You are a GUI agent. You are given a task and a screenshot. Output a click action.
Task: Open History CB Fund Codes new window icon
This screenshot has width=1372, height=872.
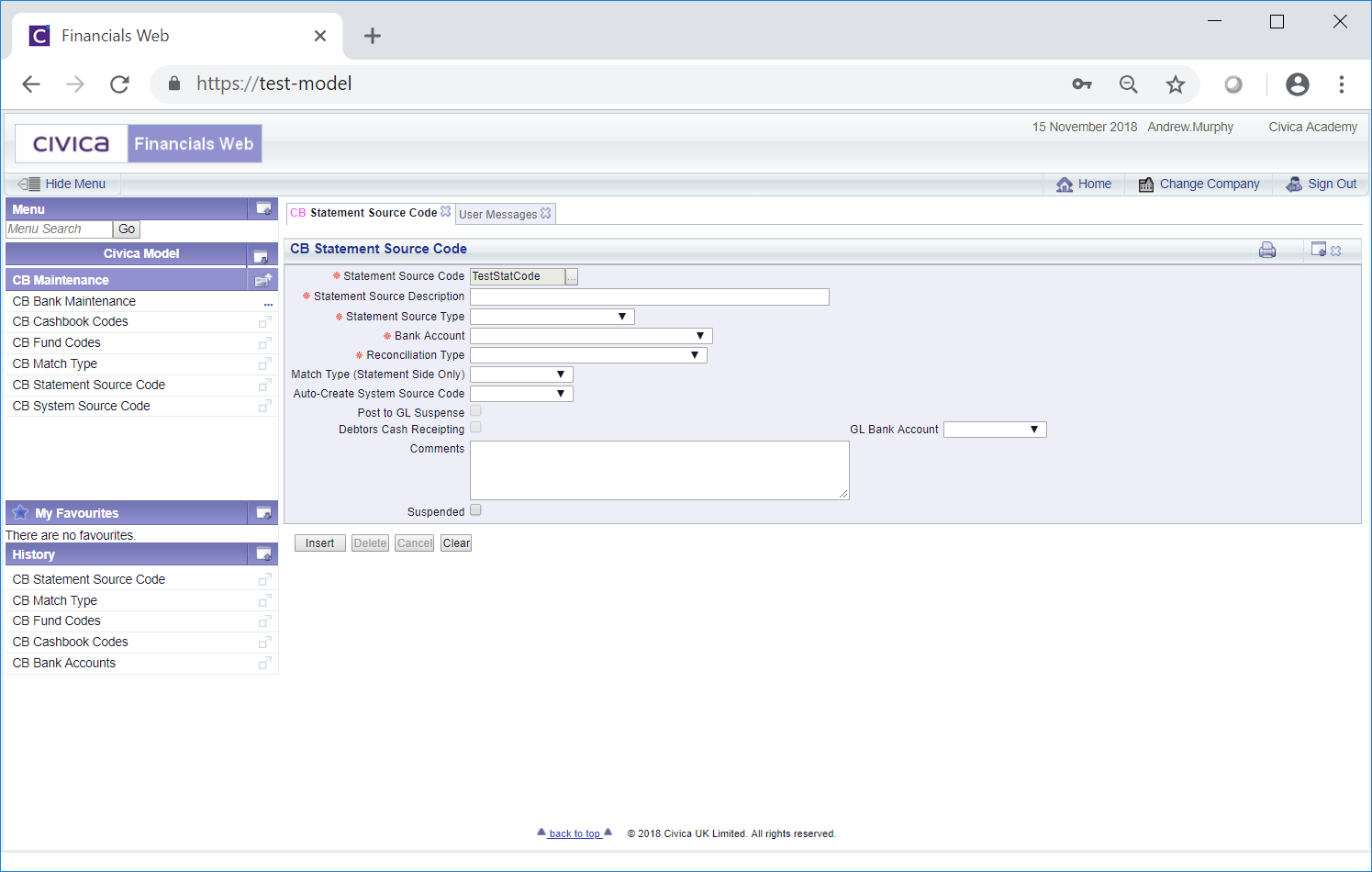[x=265, y=621]
